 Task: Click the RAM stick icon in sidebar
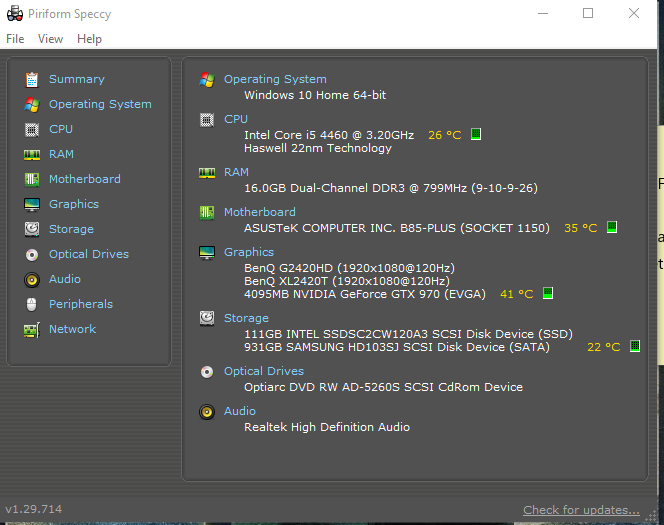tap(32, 155)
